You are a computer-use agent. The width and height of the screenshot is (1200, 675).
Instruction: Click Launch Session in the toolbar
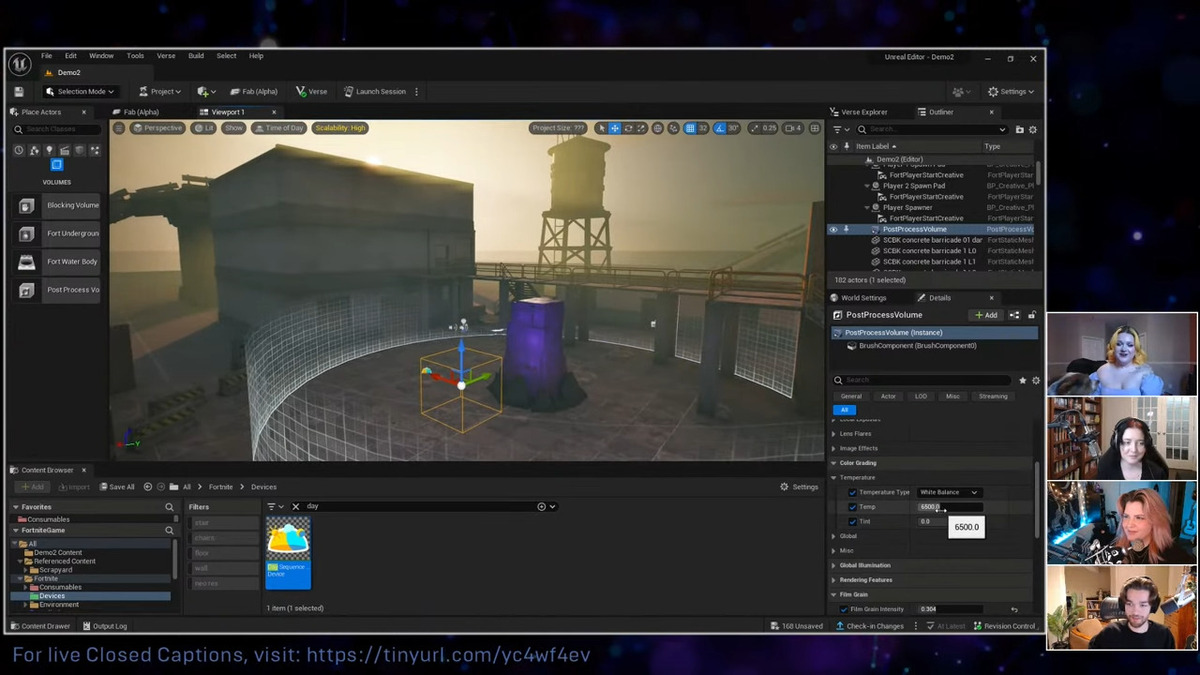[x=375, y=91]
